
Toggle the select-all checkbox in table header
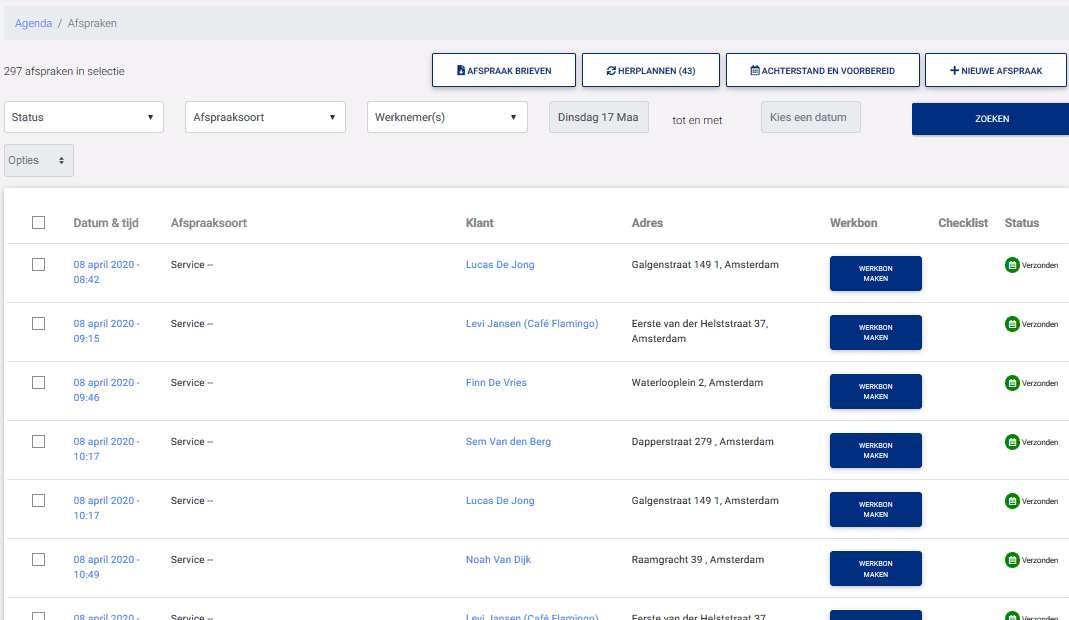38,223
